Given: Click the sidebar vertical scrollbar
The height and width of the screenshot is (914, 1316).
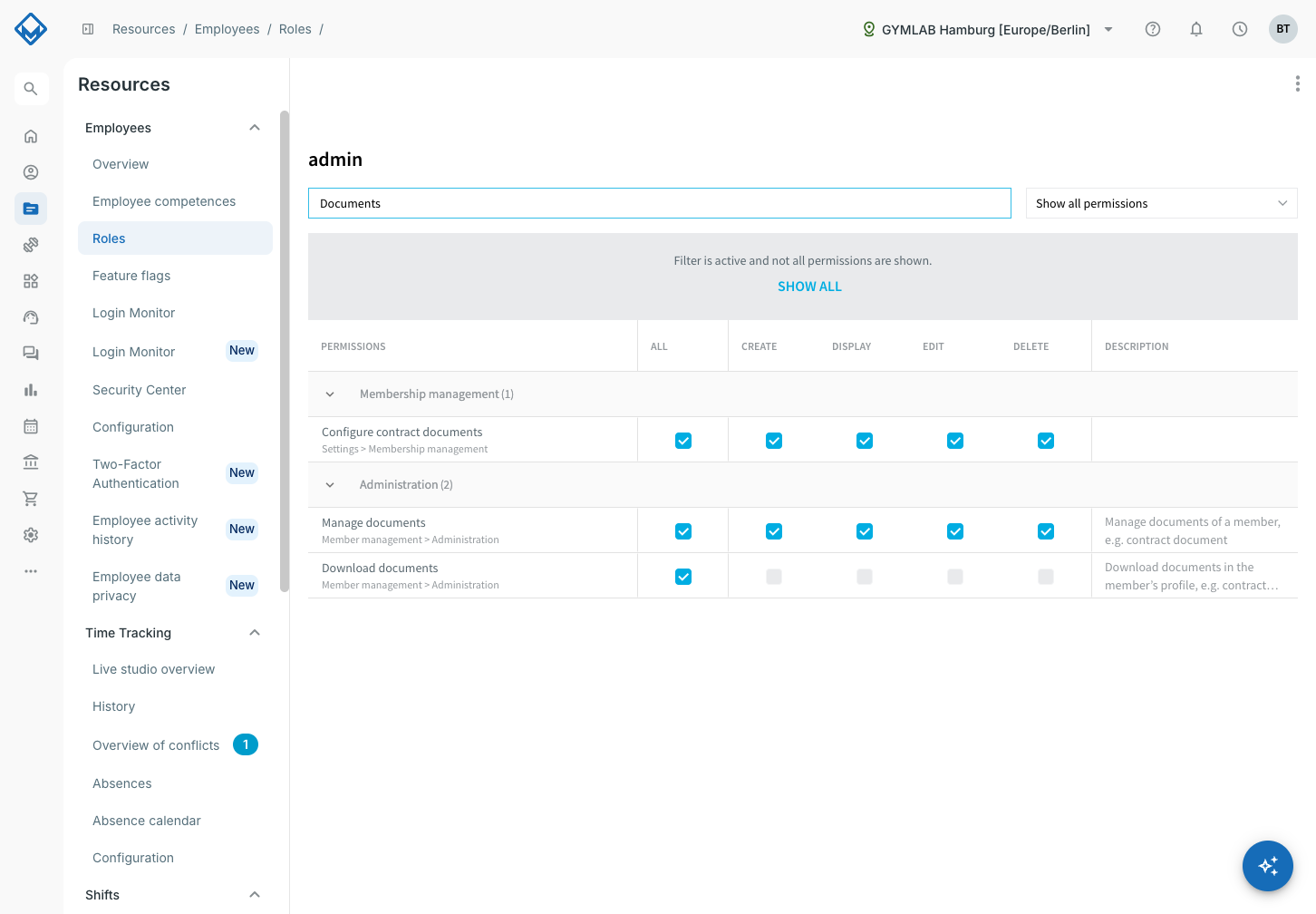Looking at the screenshot, I should pyautogui.click(x=285, y=352).
